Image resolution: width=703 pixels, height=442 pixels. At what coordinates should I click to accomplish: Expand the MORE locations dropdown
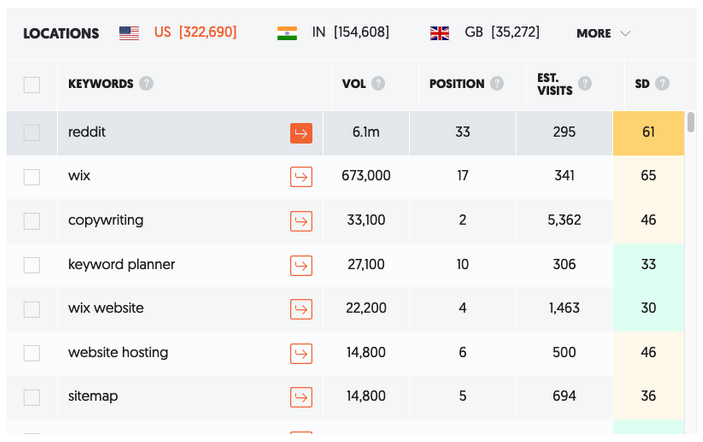(x=603, y=33)
